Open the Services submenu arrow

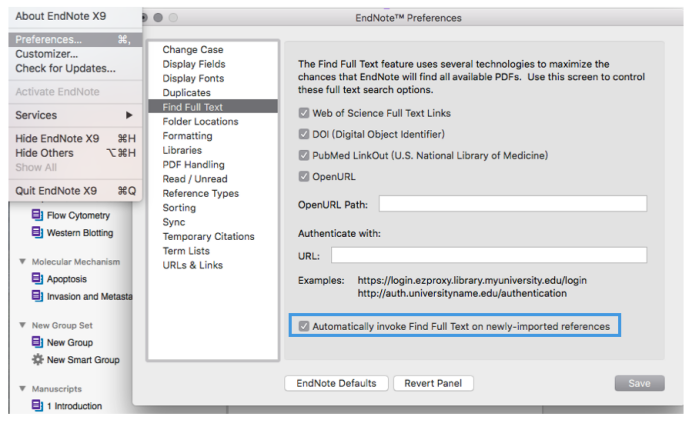[x=129, y=115]
